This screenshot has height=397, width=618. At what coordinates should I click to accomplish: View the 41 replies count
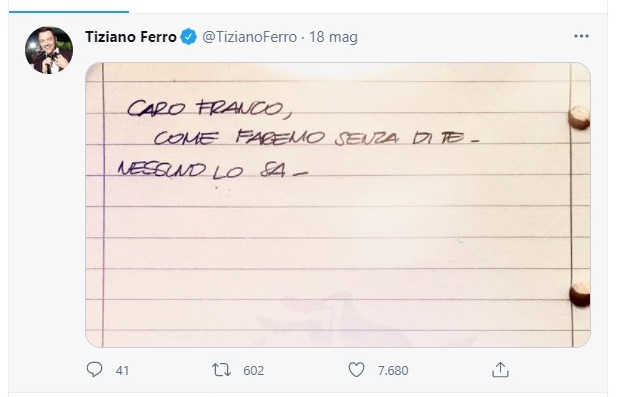coord(122,371)
